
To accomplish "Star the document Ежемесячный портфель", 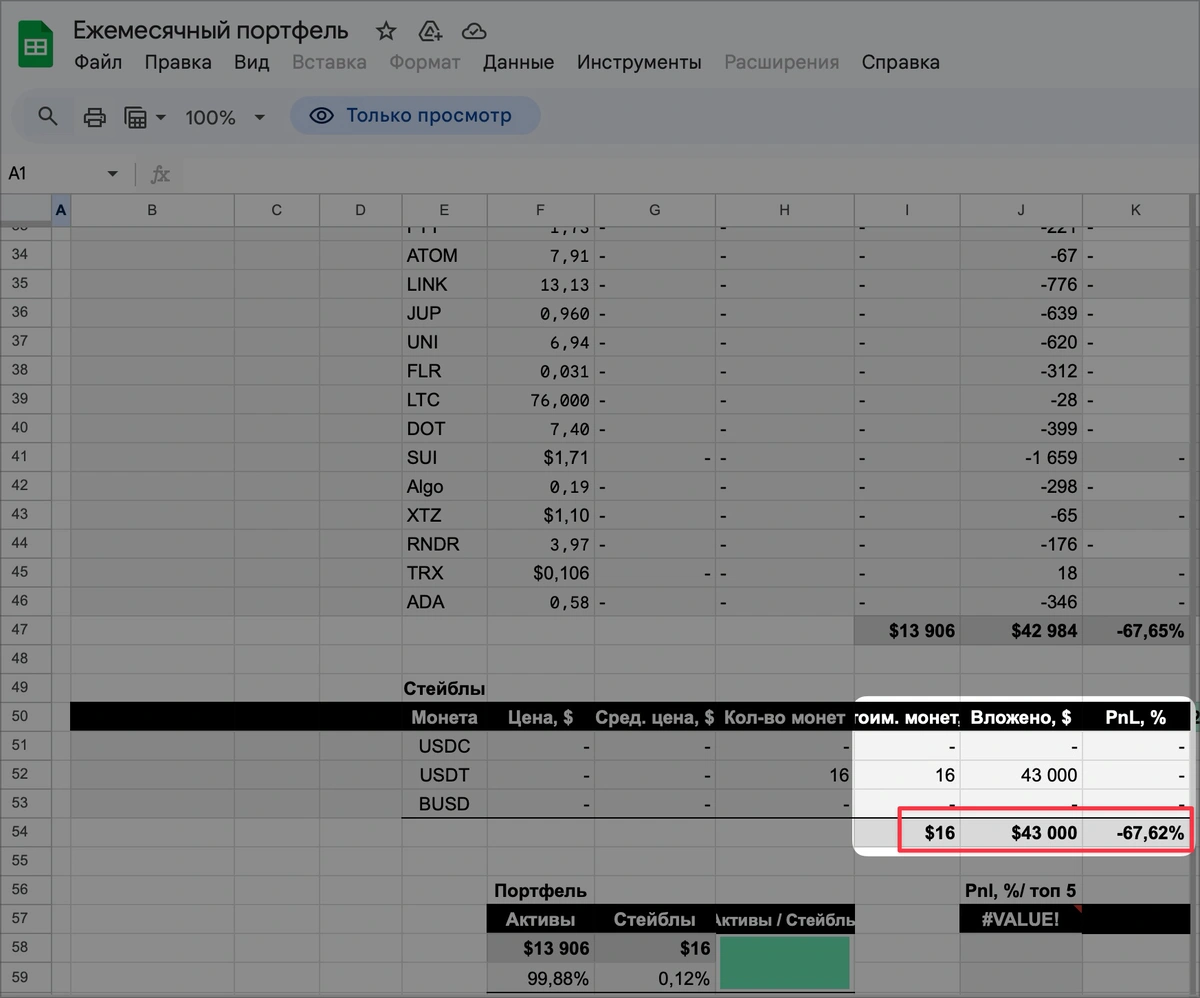I will coord(386,31).
